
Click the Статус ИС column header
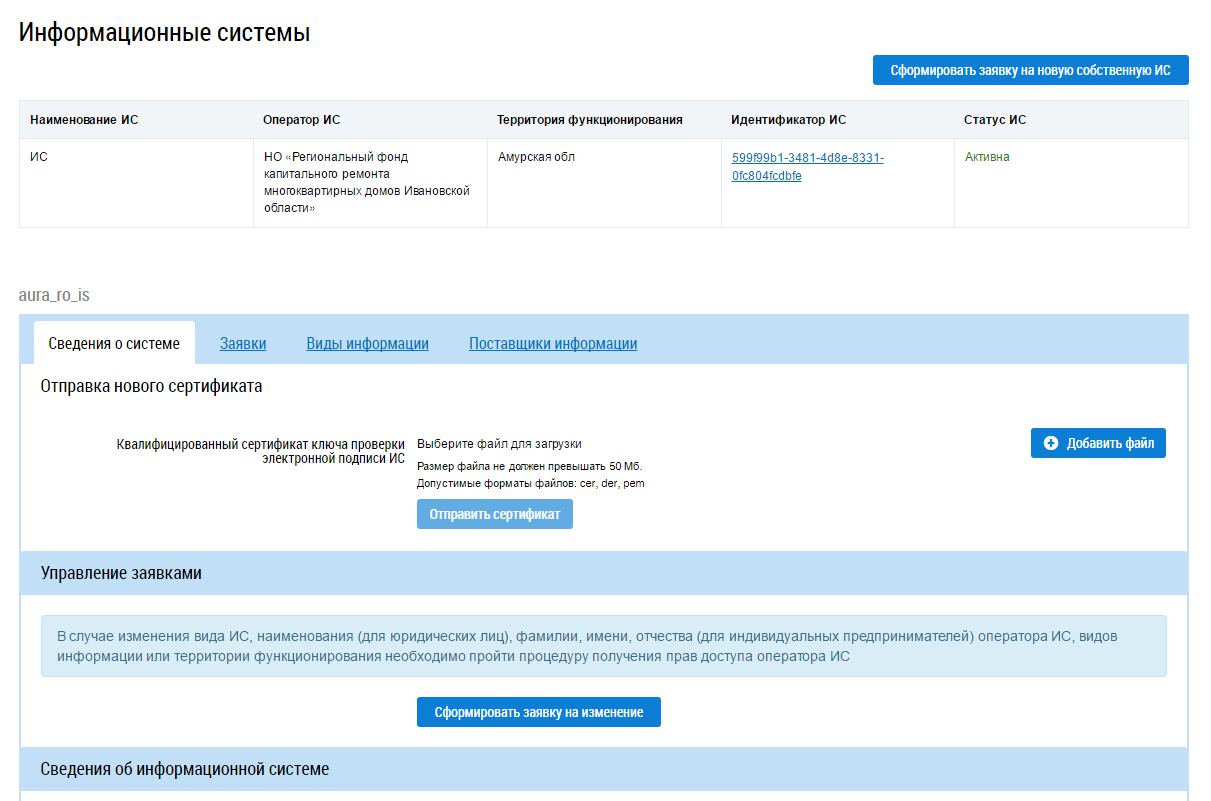tap(994, 120)
